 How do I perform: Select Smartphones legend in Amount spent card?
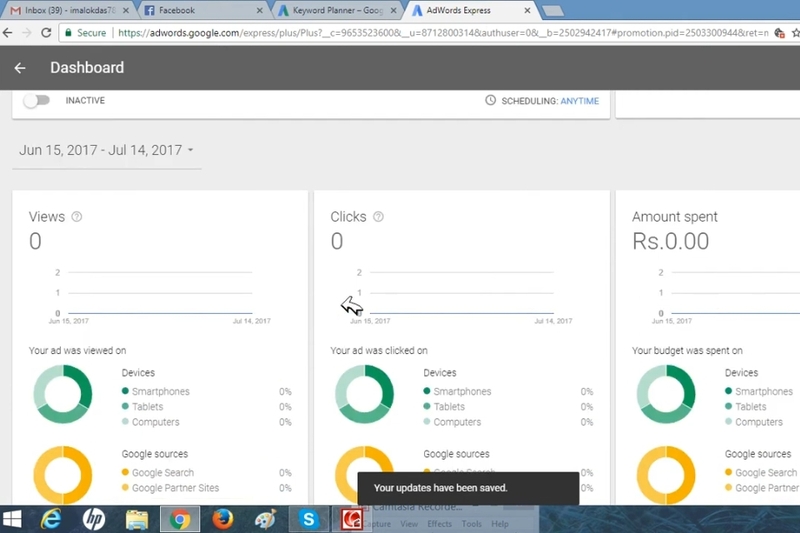click(x=759, y=391)
